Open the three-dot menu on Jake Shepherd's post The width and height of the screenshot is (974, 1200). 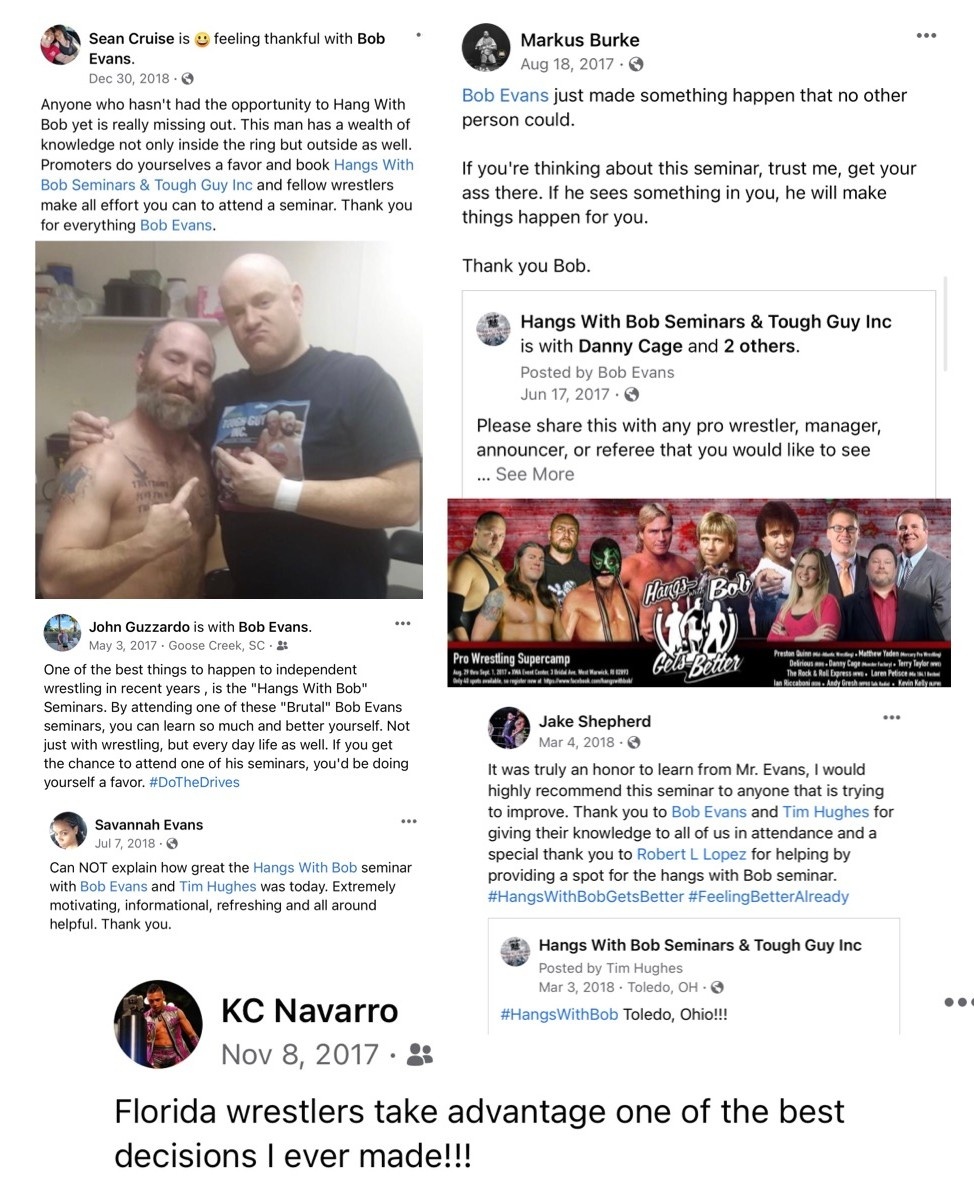tap(891, 718)
